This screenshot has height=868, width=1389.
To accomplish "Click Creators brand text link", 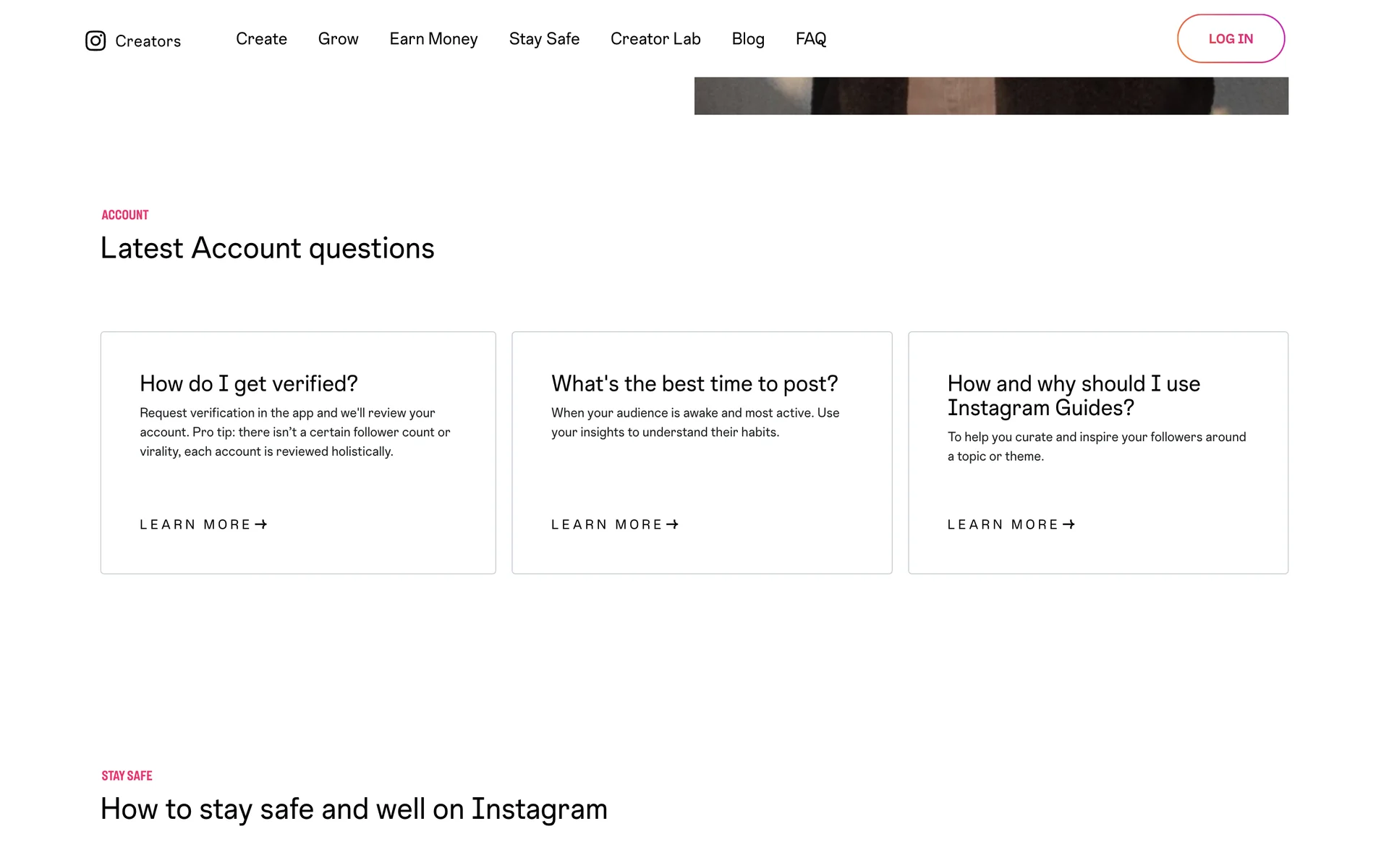I will coord(148,41).
